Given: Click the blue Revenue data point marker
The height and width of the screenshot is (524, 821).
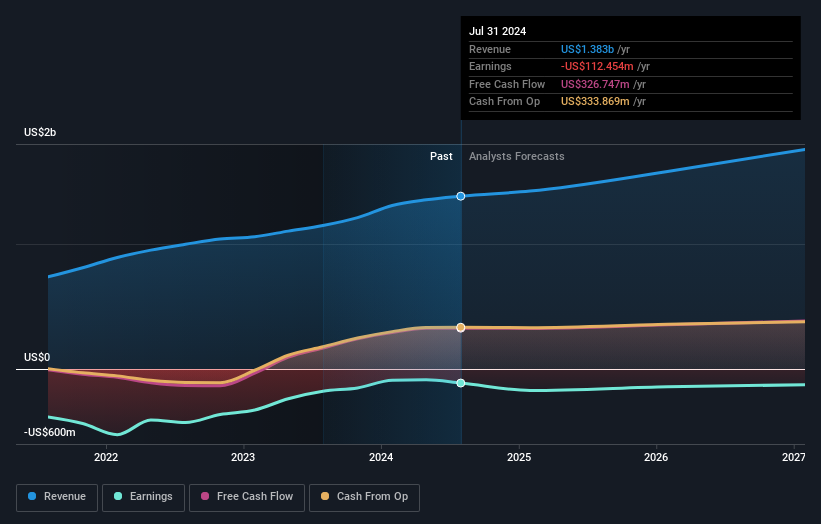Looking at the screenshot, I should 461,196.
